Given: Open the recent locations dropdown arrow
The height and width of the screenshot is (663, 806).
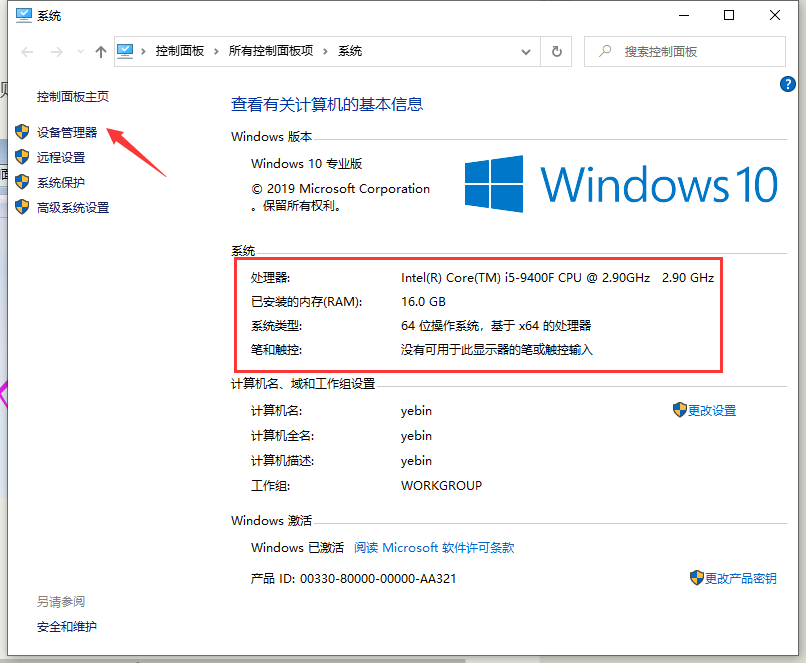Looking at the screenshot, I should (x=79, y=52).
